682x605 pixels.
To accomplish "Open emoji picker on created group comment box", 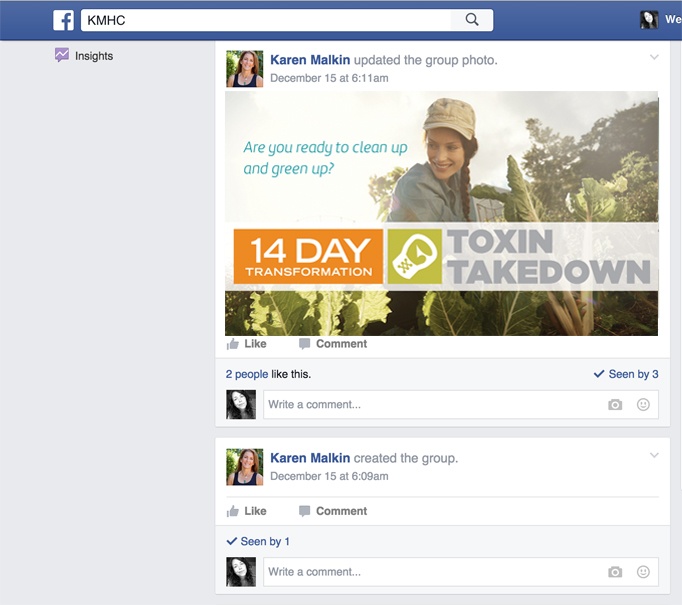I will tap(643, 572).
